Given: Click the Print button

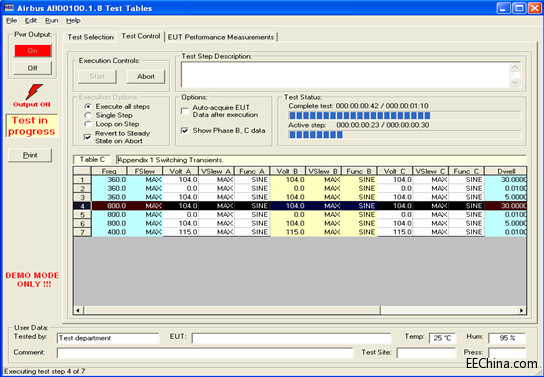Looking at the screenshot, I should pos(30,155).
